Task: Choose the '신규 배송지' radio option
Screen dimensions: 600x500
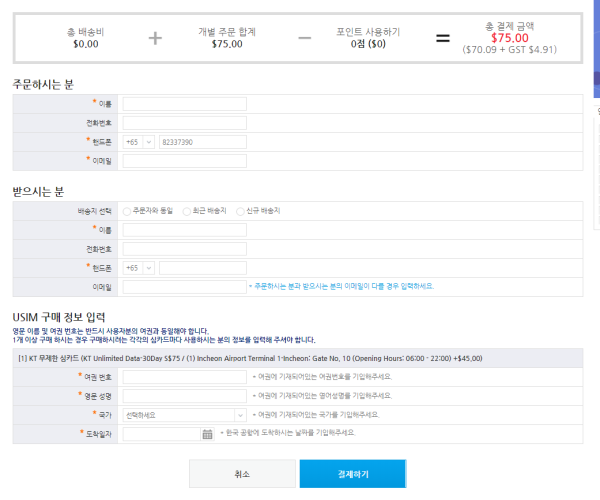Action: coord(240,211)
